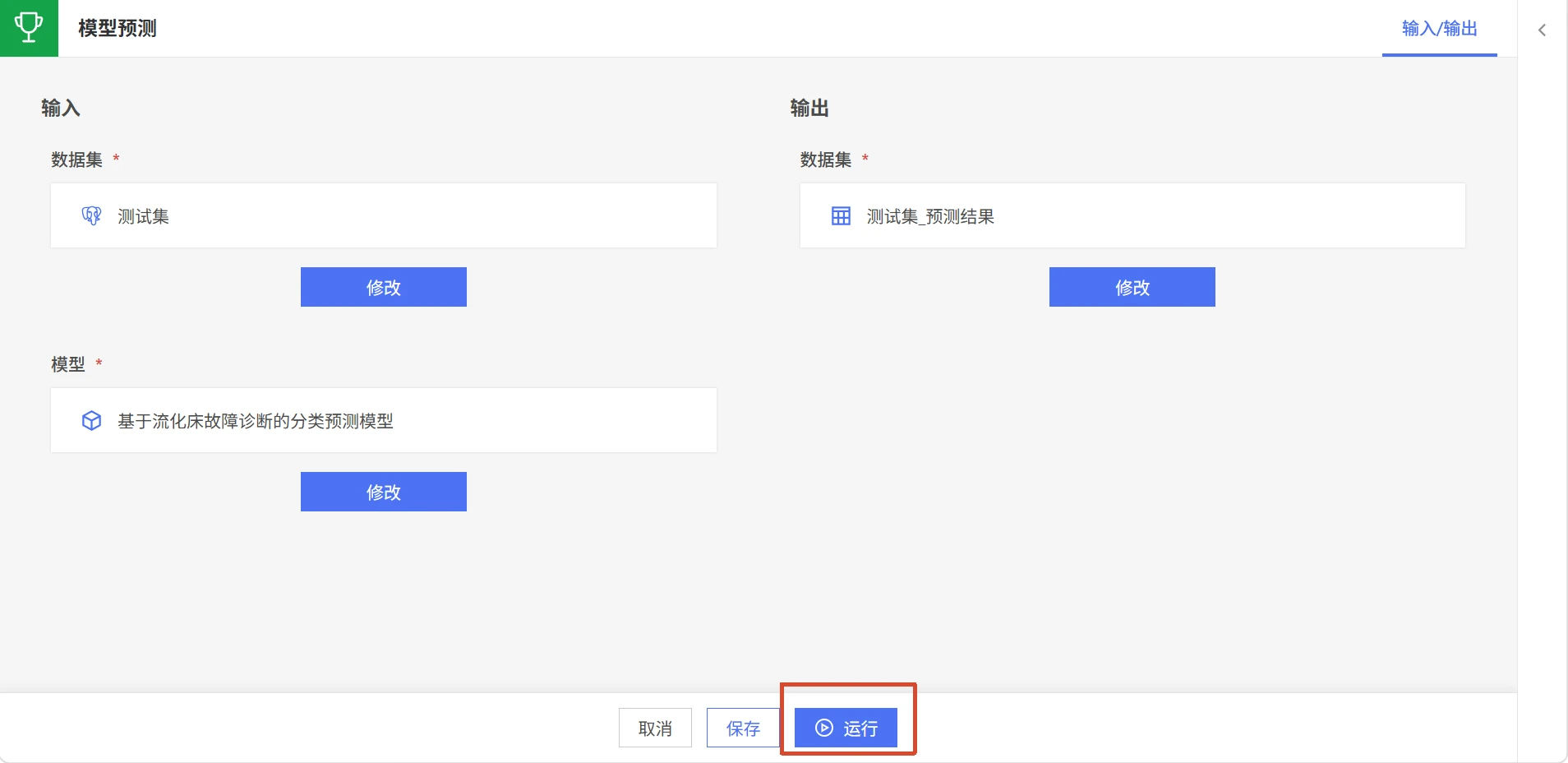Click the 输入 section heading
Screen dimensions: 1568x763
[61, 108]
